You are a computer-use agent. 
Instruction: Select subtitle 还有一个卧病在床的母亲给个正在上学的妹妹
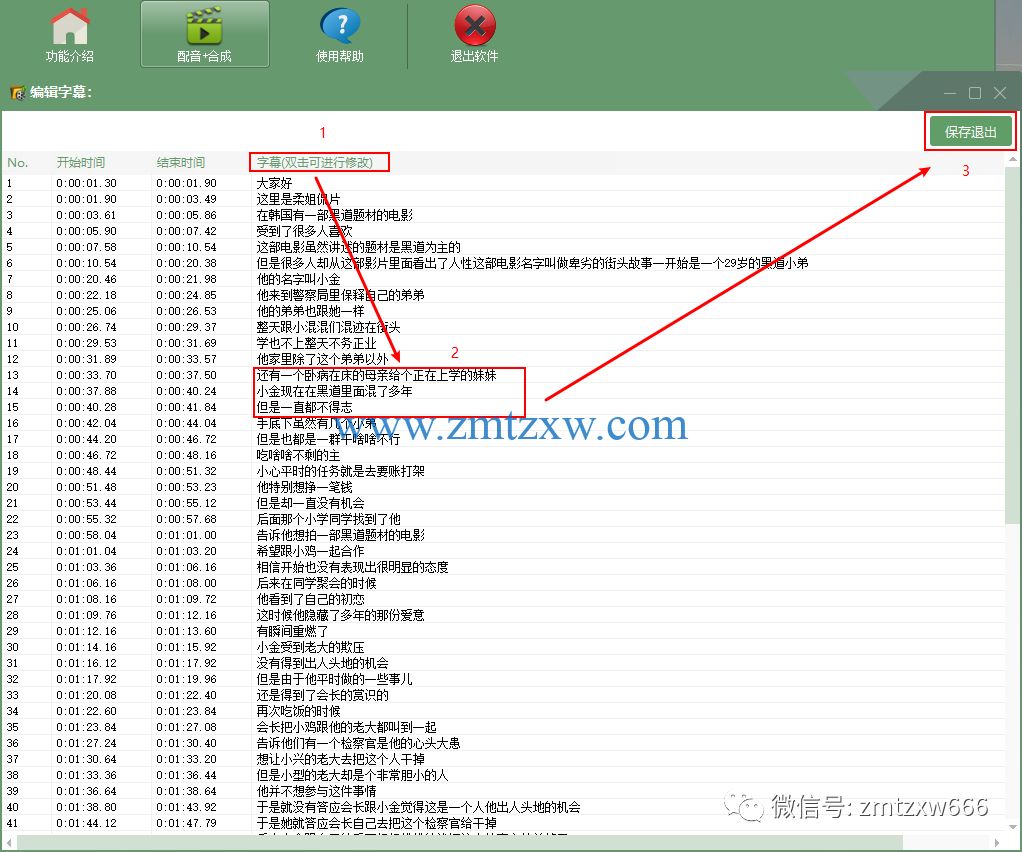click(x=376, y=375)
